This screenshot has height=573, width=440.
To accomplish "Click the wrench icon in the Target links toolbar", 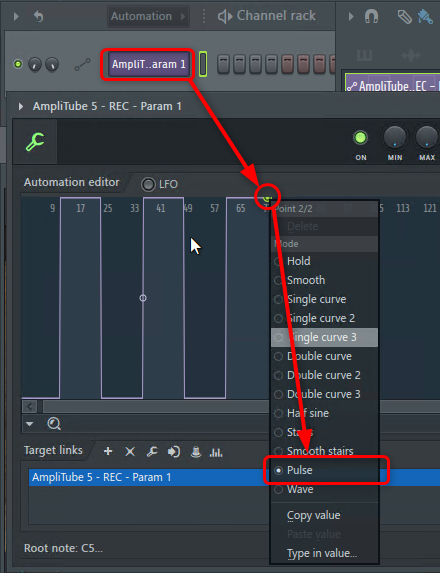I will (152, 452).
